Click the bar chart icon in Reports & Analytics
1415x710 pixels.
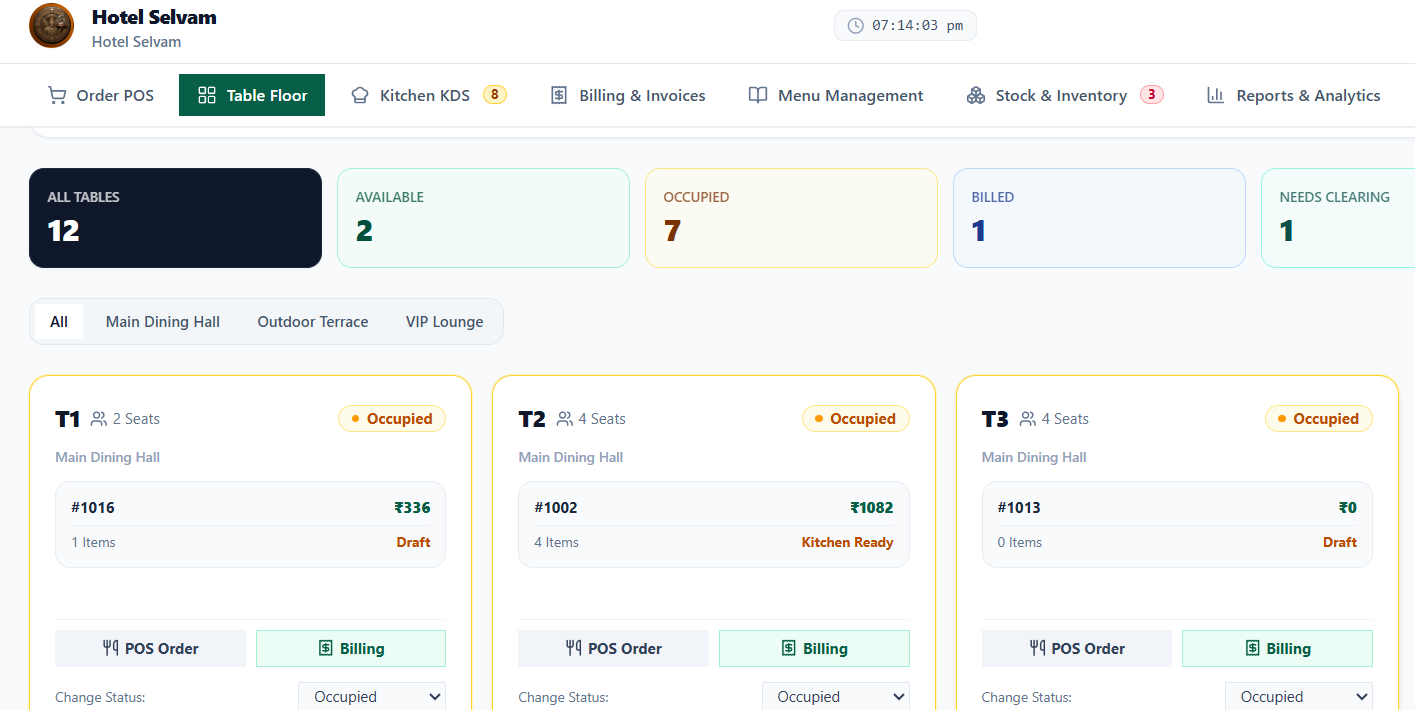click(x=1216, y=95)
